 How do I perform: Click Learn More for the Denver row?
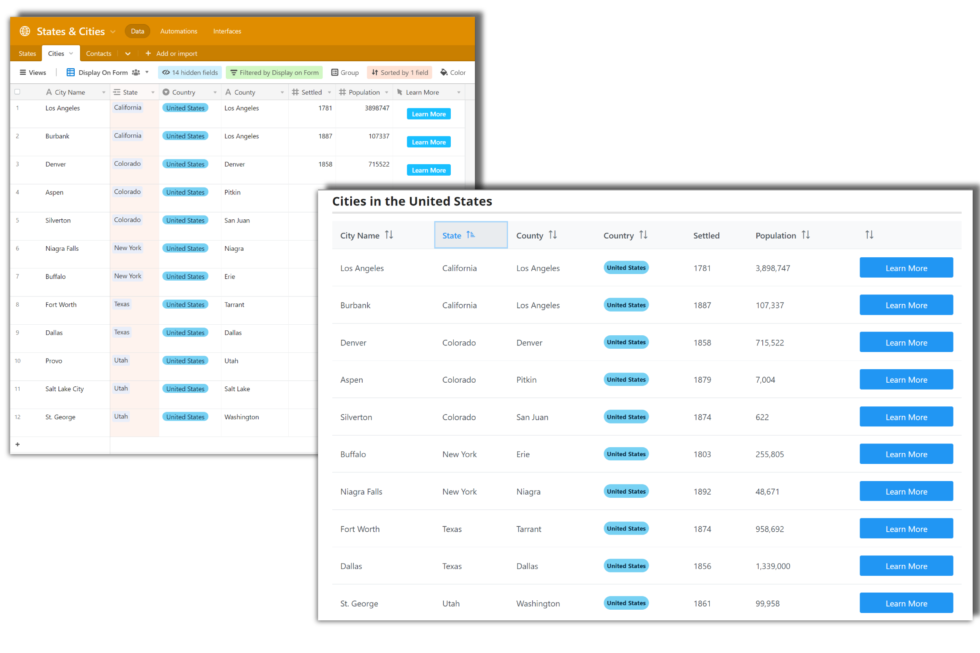coord(906,342)
